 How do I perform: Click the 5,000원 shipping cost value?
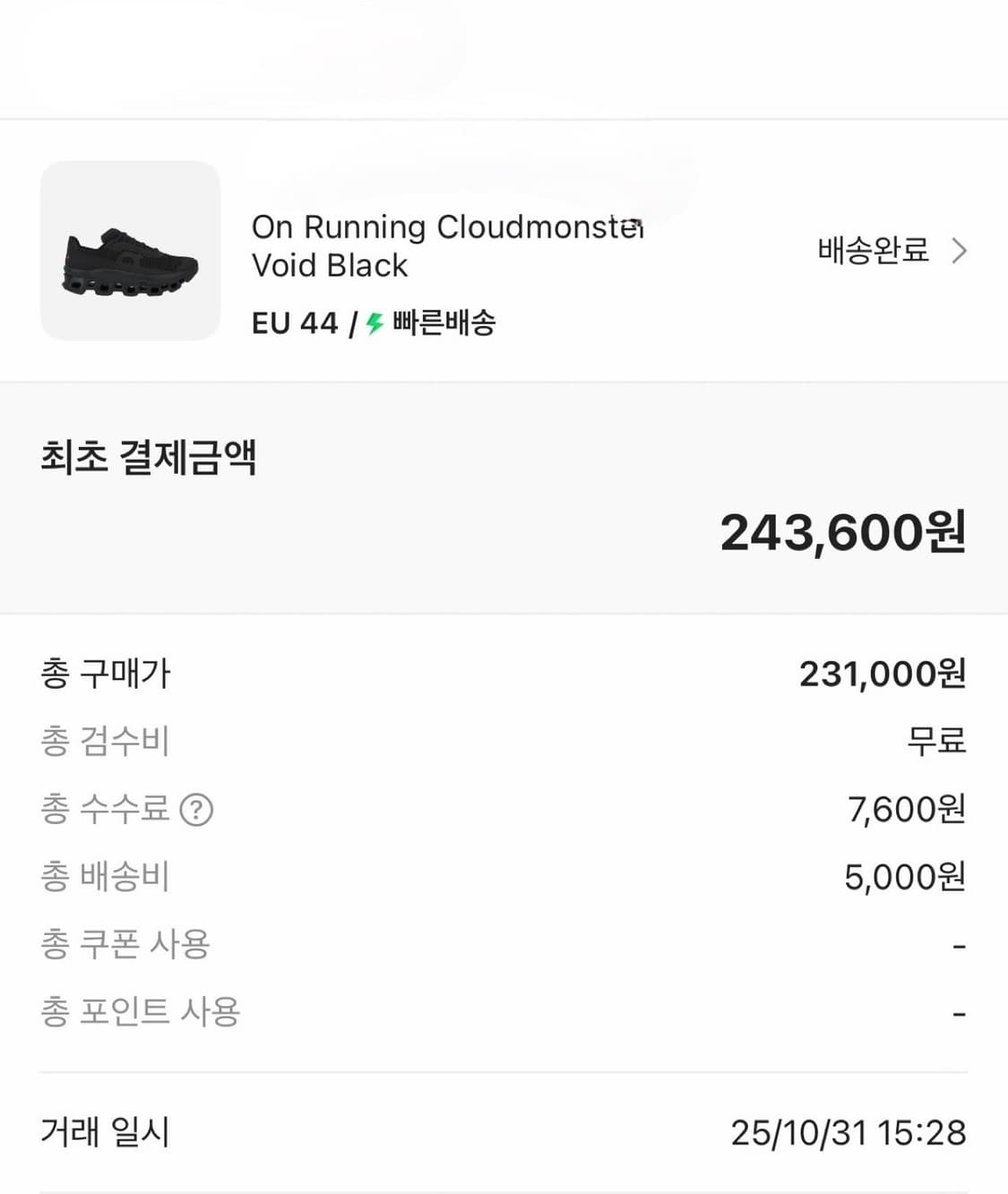[x=904, y=877]
